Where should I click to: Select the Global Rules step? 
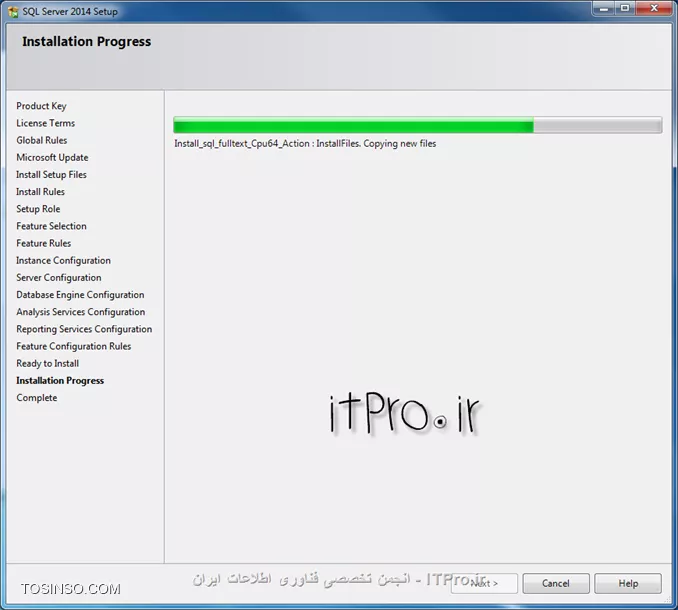coord(42,140)
